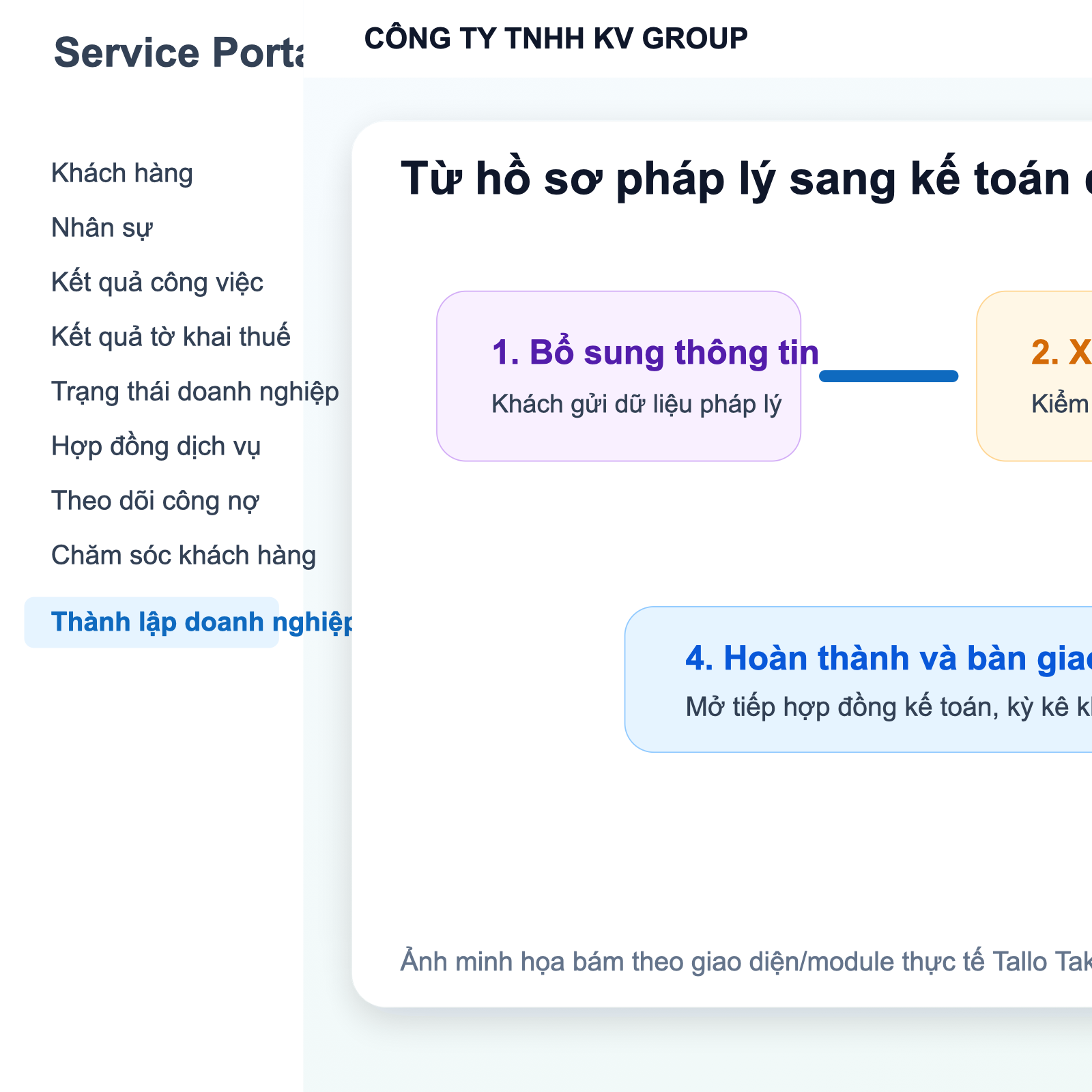Click the orange step 2 card
This screenshot has width=1092, height=1092.
pos(1035,376)
